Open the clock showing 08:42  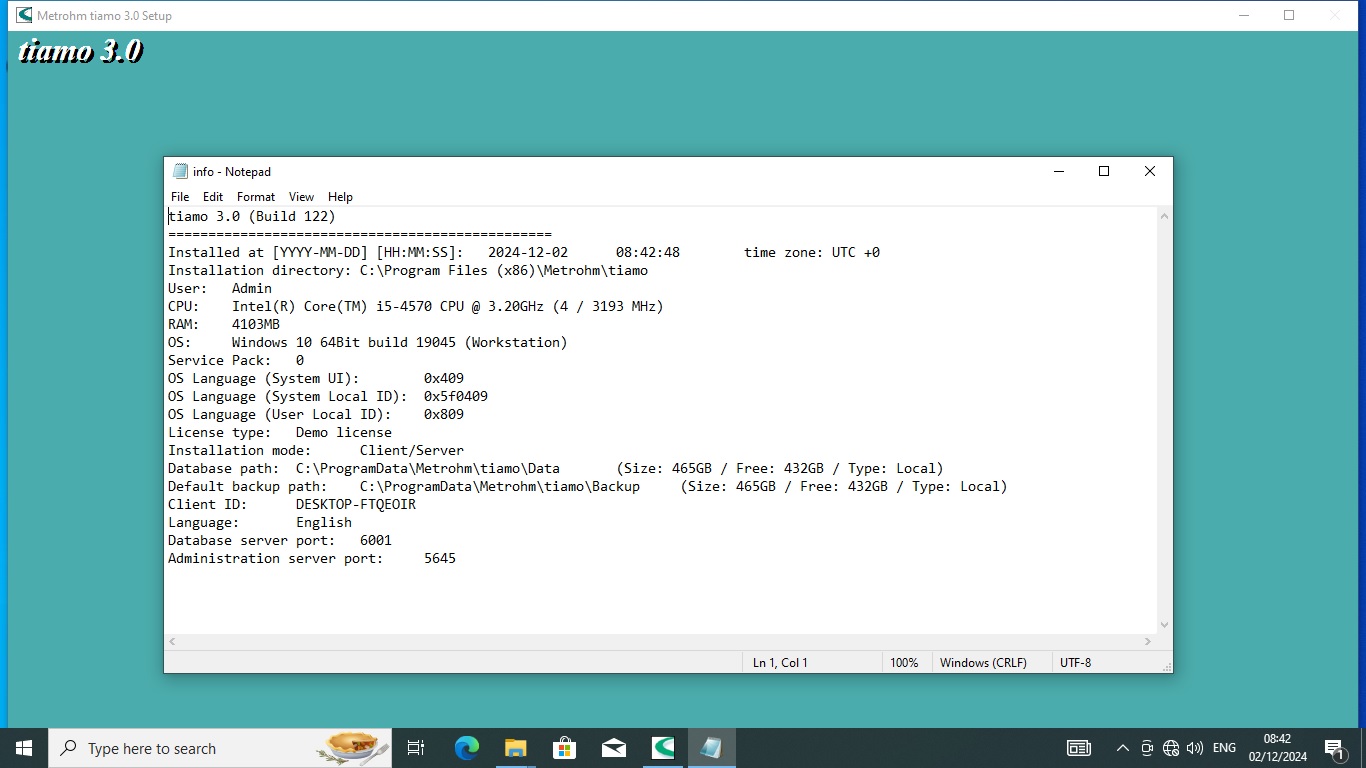[x=1277, y=748]
